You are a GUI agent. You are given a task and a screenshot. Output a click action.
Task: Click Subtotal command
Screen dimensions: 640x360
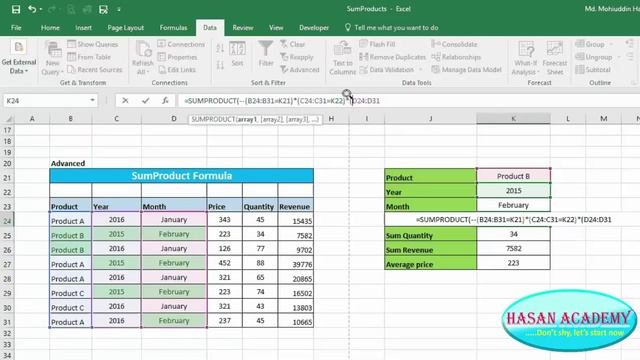[x=593, y=69]
